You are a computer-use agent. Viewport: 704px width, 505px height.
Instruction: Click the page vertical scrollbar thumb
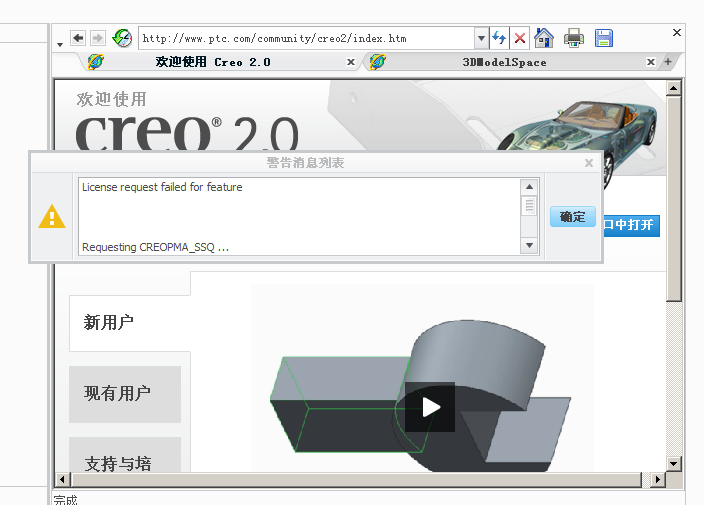673,199
